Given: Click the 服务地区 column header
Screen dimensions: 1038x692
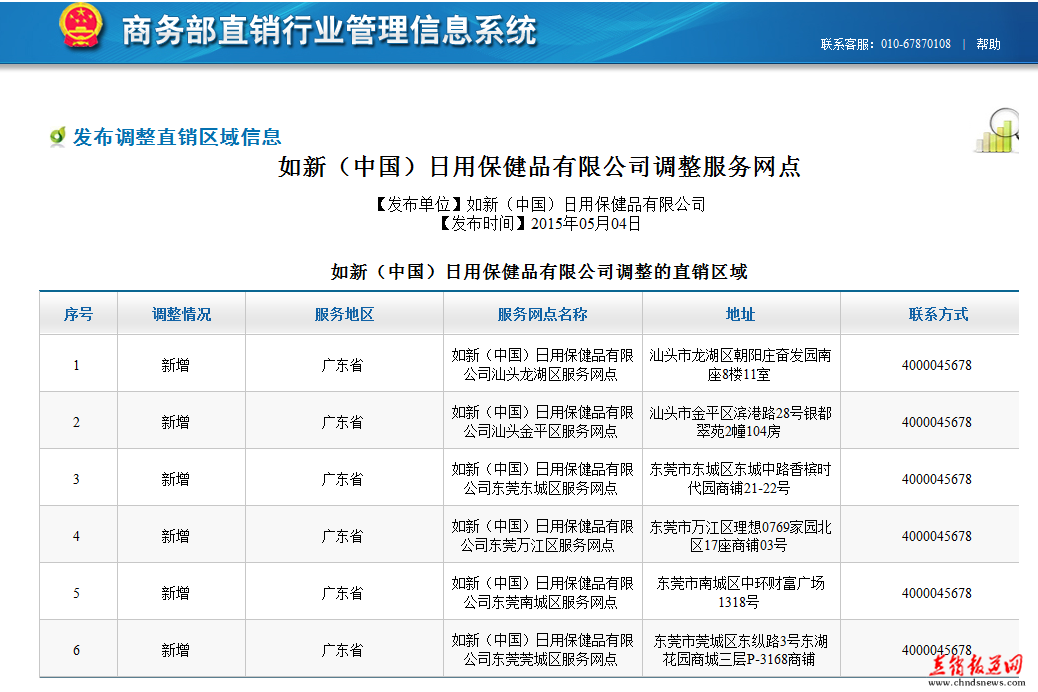Looking at the screenshot, I should tap(344, 314).
